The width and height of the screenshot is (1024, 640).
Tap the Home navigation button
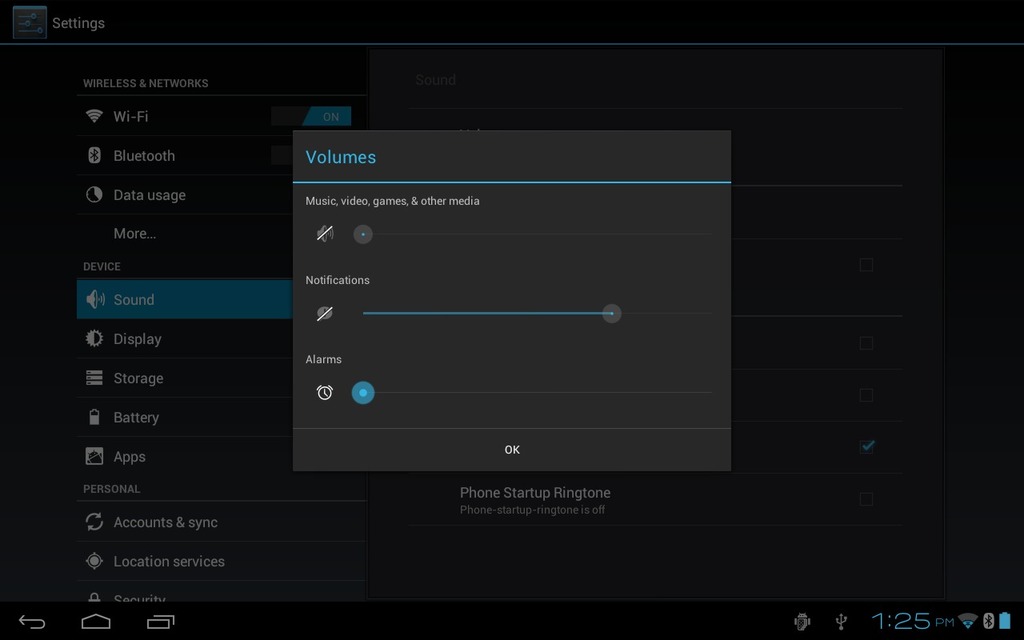[x=96, y=621]
